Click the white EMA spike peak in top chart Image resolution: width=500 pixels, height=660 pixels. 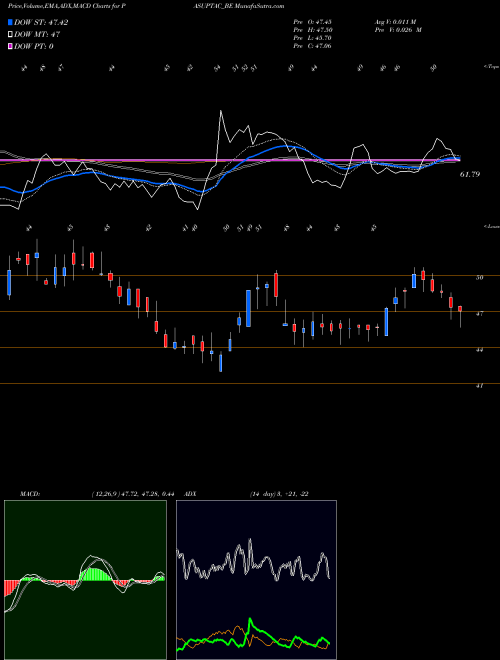(221, 111)
